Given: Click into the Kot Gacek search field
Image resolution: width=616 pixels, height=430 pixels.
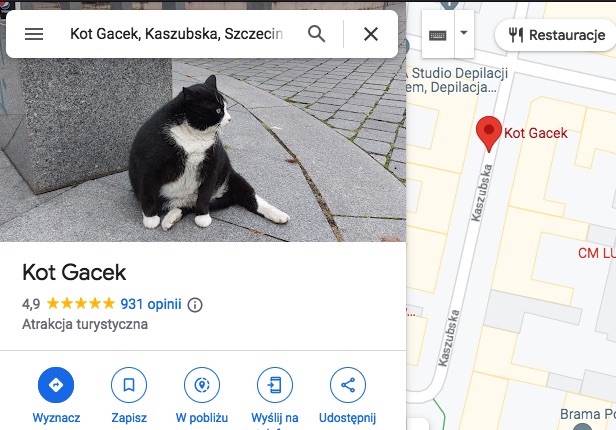Looking at the screenshot, I should coord(176,34).
